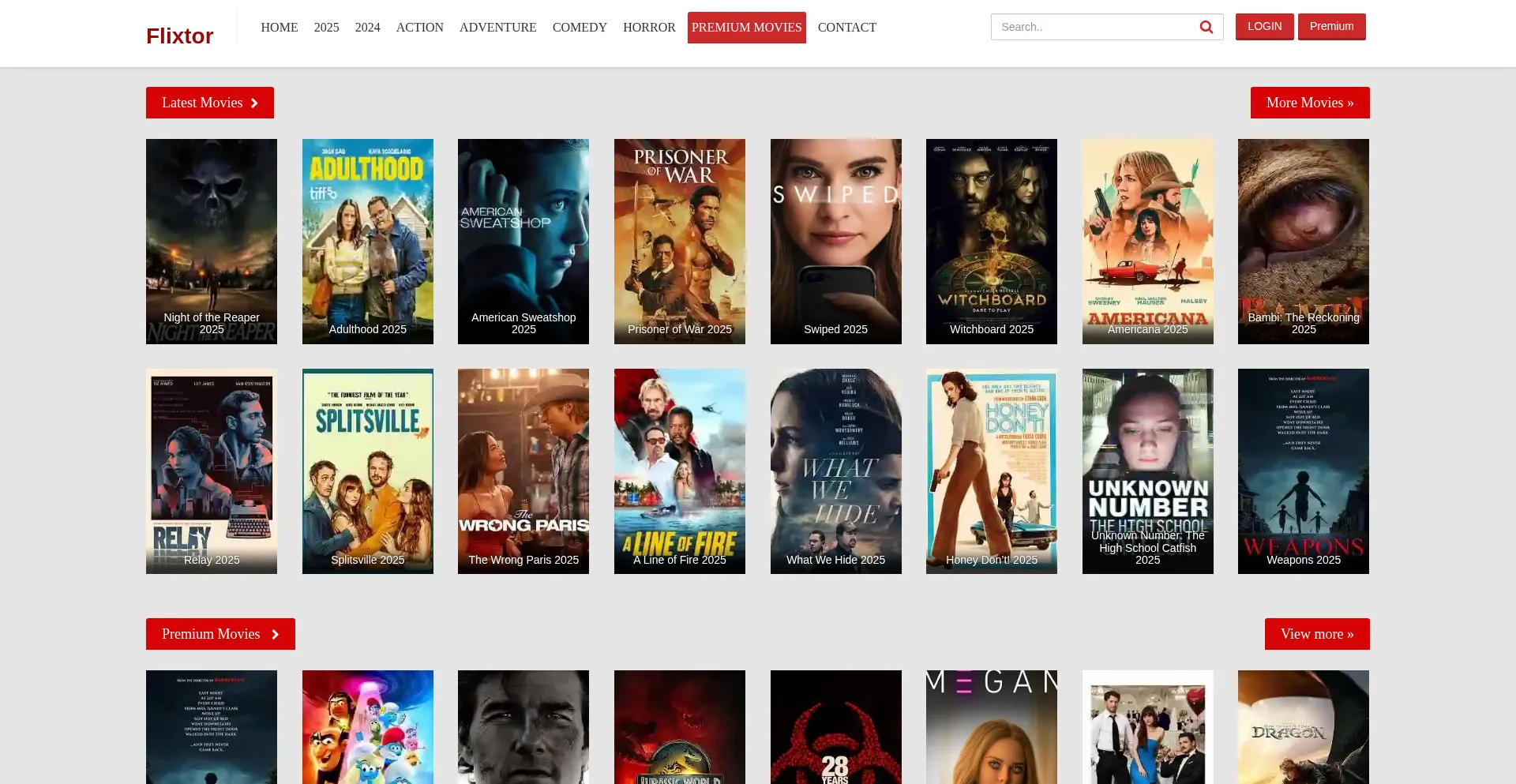Screen dimensions: 1516x784
Task: Select the ACTION genre menu
Action: click(x=420, y=28)
